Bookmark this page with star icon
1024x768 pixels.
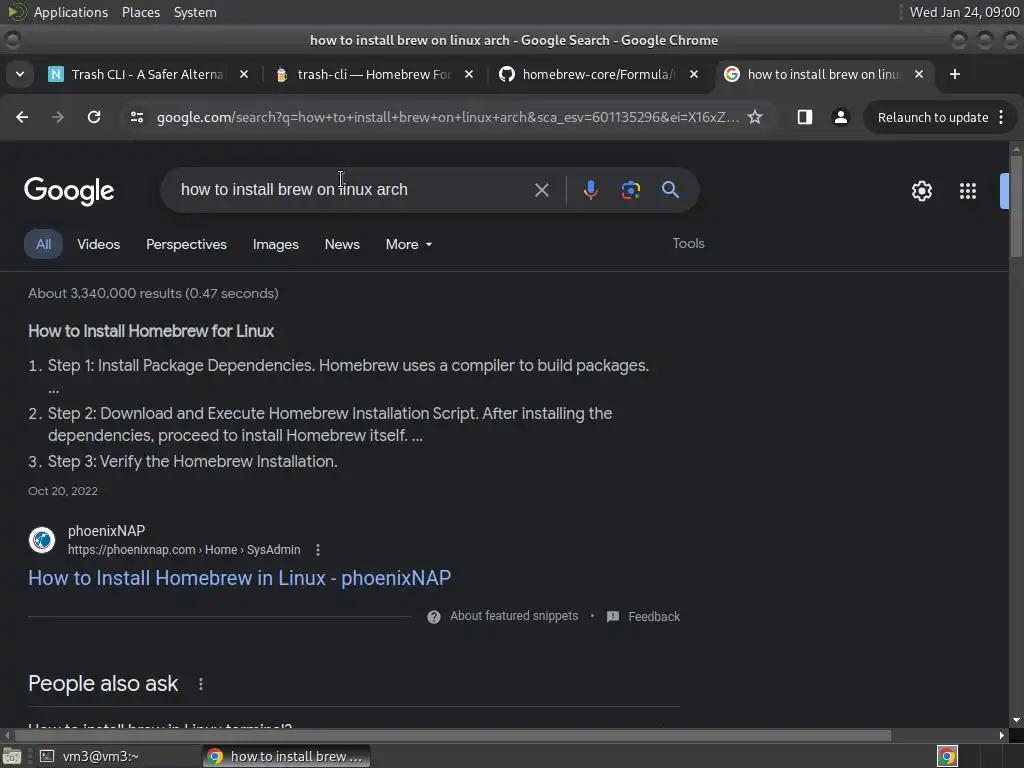click(x=755, y=117)
